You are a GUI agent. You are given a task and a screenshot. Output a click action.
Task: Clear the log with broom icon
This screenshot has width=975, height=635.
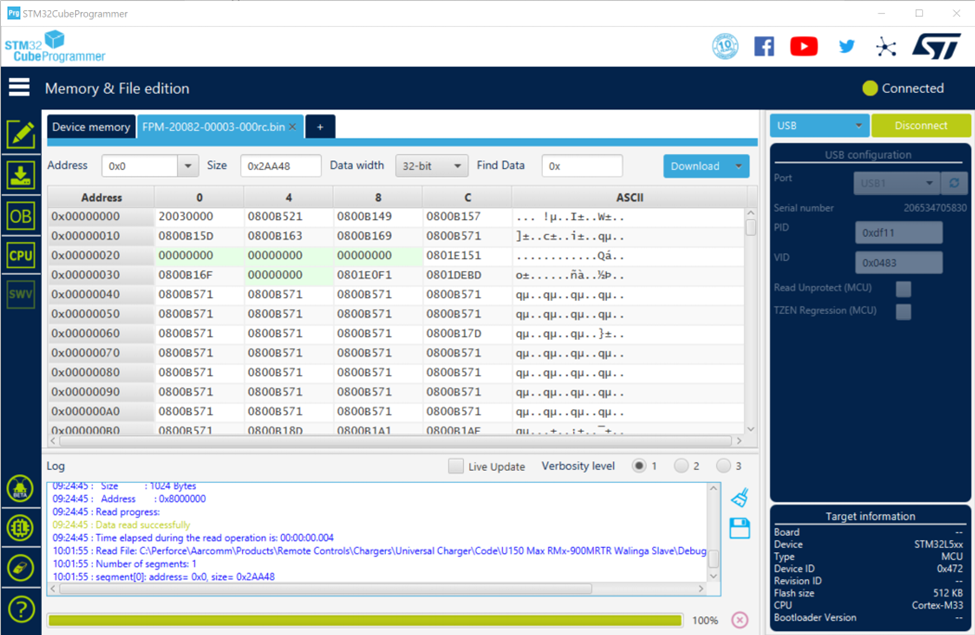point(740,497)
